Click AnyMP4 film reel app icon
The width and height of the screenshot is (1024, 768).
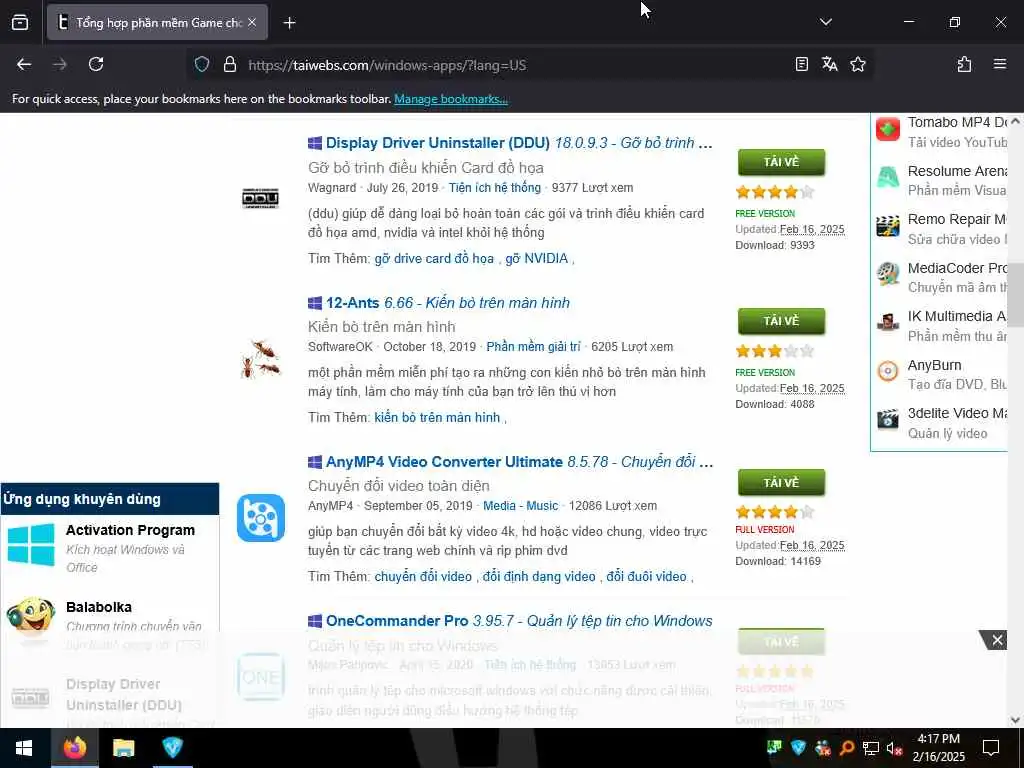pos(261,518)
